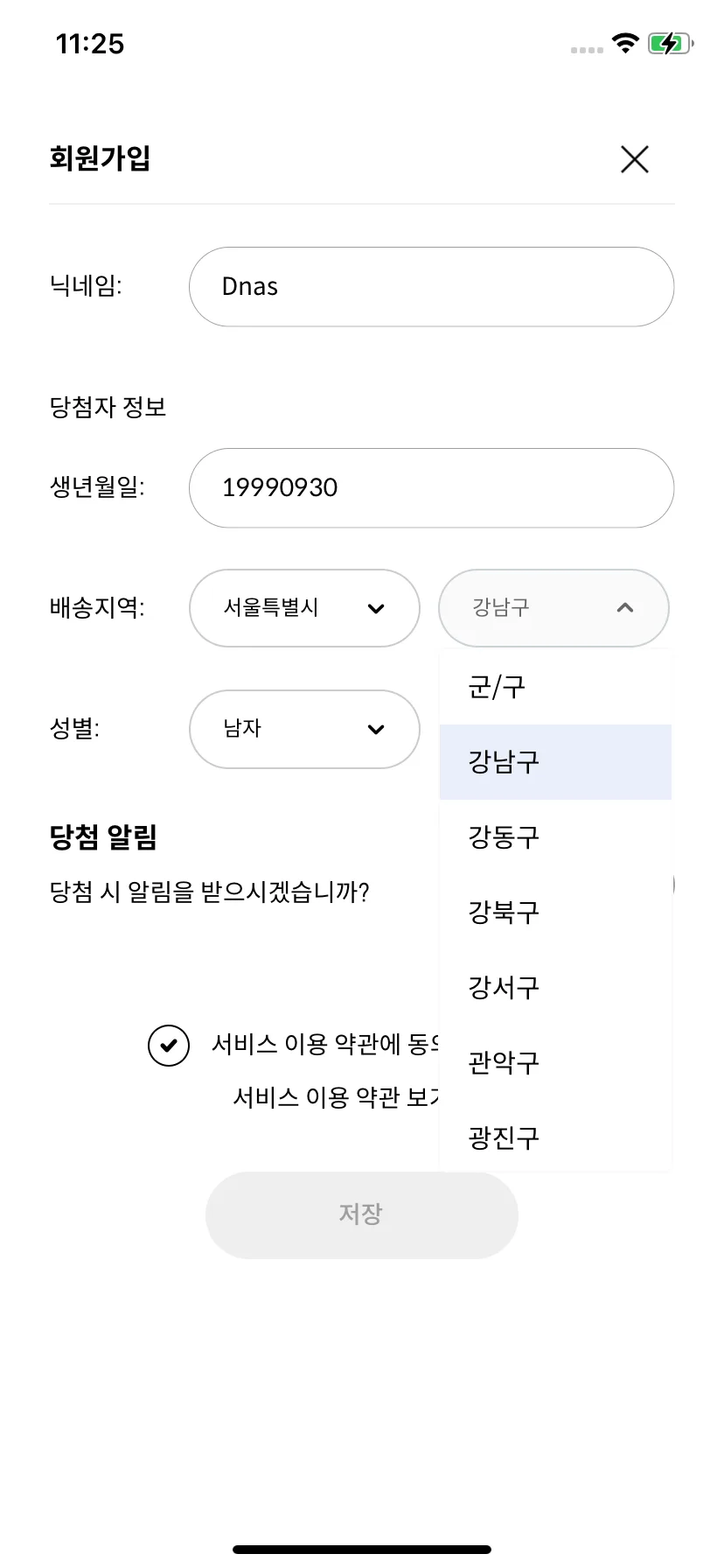The height and width of the screenshot is (1568, 724).
Task: Select 강남구 from the district list
Action: point(555,762)
